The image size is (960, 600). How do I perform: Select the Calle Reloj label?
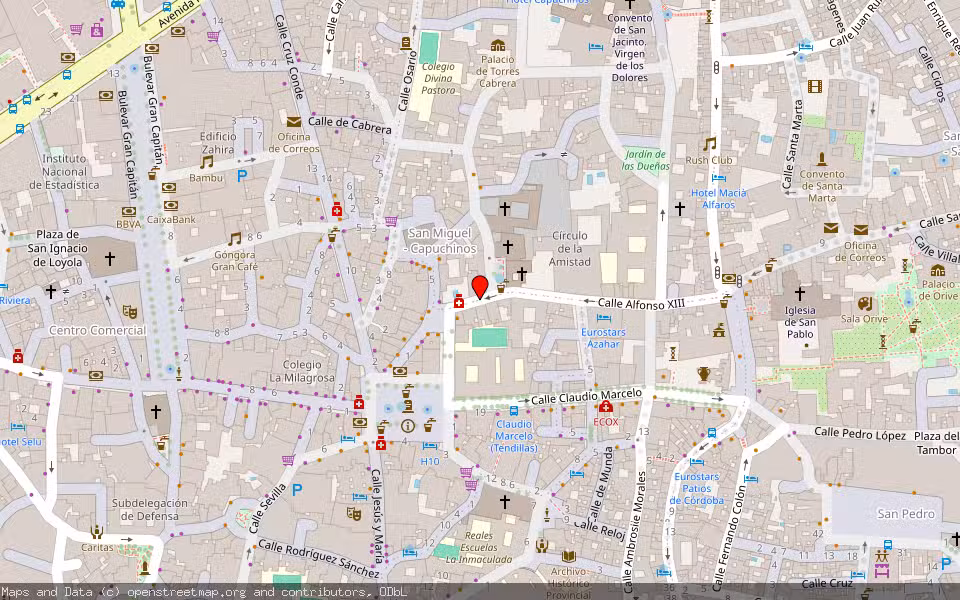click(599, 530)
